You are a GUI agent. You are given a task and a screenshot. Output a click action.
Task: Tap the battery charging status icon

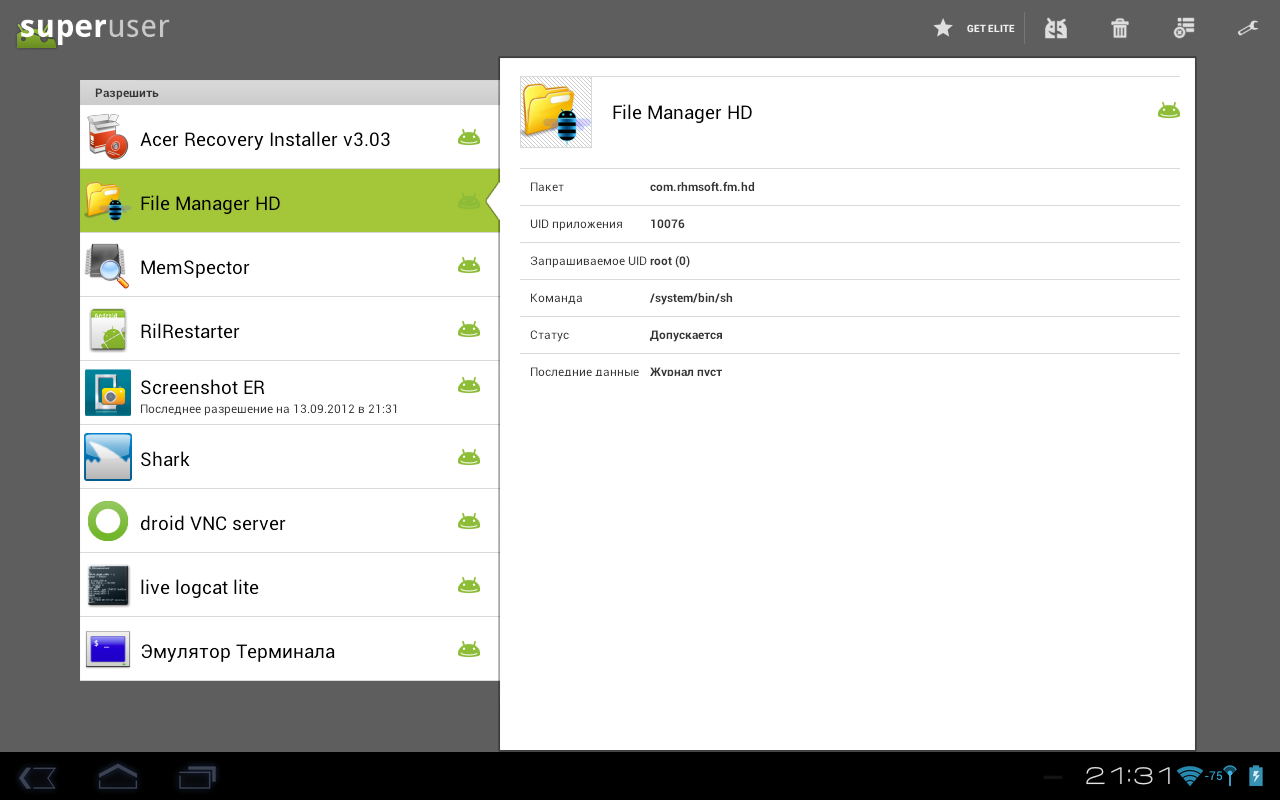pos(1256,776)
